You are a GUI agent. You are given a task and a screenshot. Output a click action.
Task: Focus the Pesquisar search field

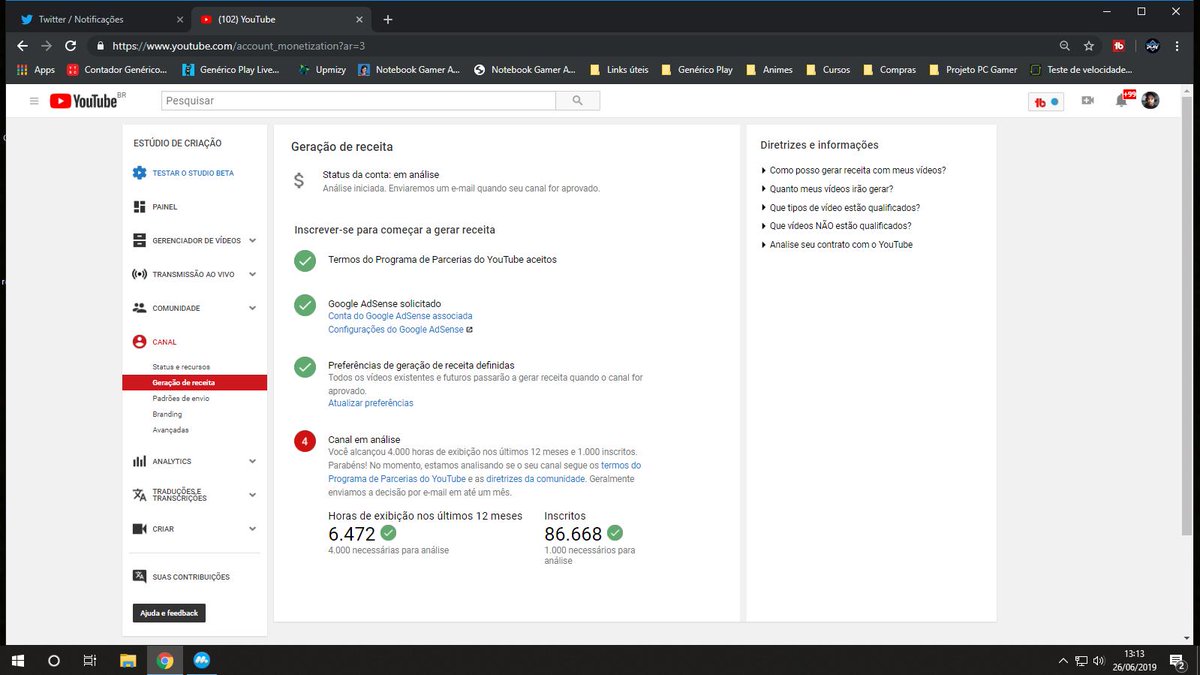358,101
